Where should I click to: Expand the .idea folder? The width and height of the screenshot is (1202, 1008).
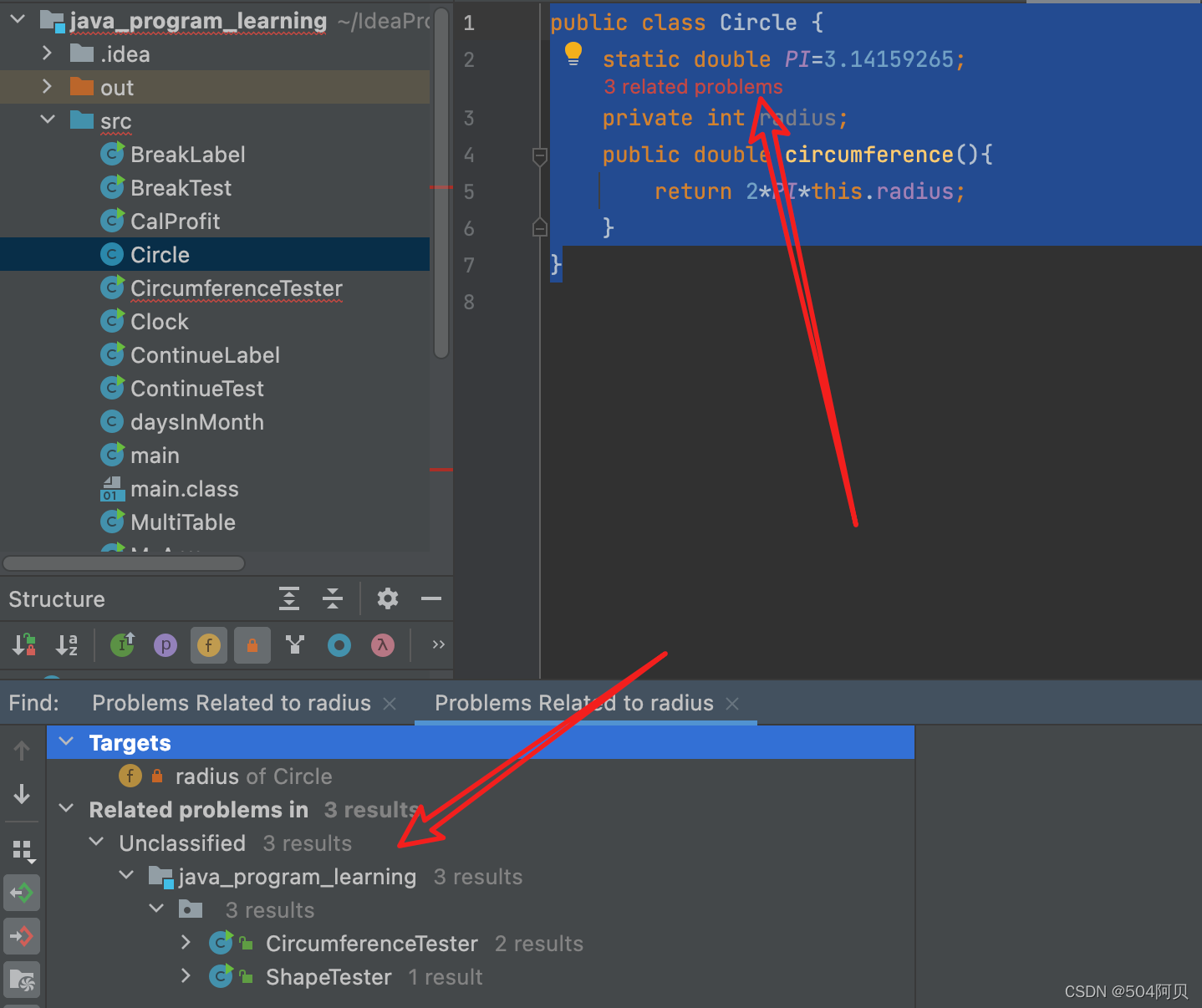point(47,53)
